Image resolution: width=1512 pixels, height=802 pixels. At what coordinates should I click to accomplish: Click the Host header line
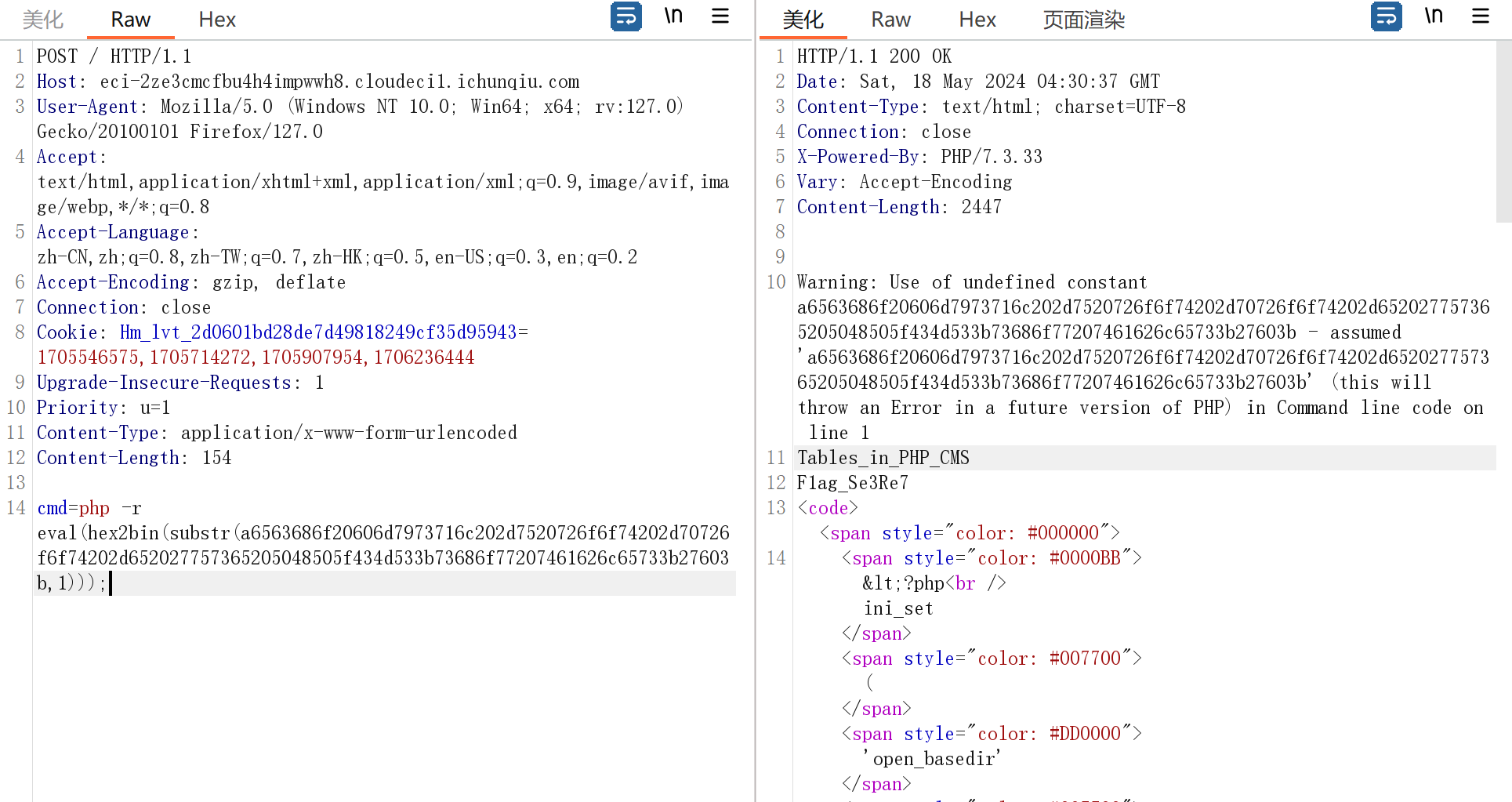tap(308, 82)
